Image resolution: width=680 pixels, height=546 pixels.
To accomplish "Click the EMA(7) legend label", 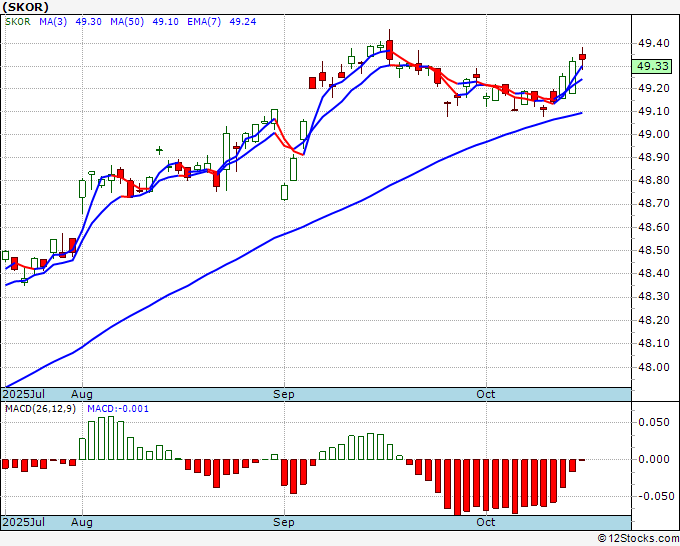I will [204, 22].
